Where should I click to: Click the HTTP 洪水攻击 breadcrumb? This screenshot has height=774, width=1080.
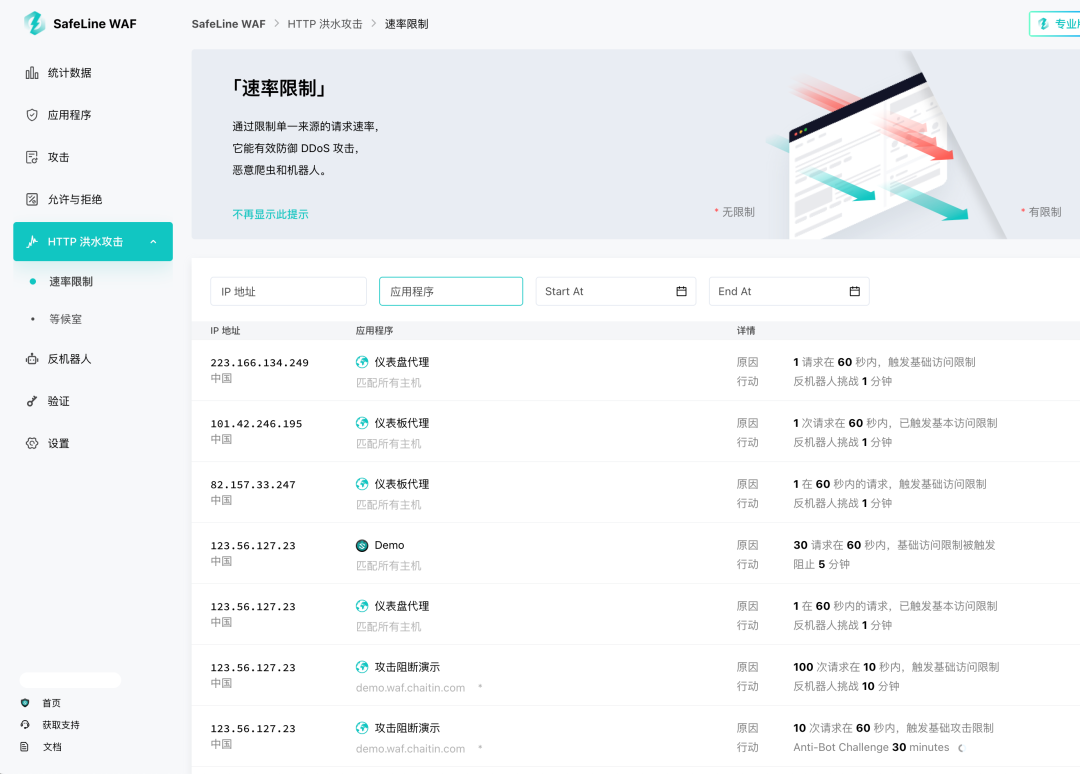324,24
